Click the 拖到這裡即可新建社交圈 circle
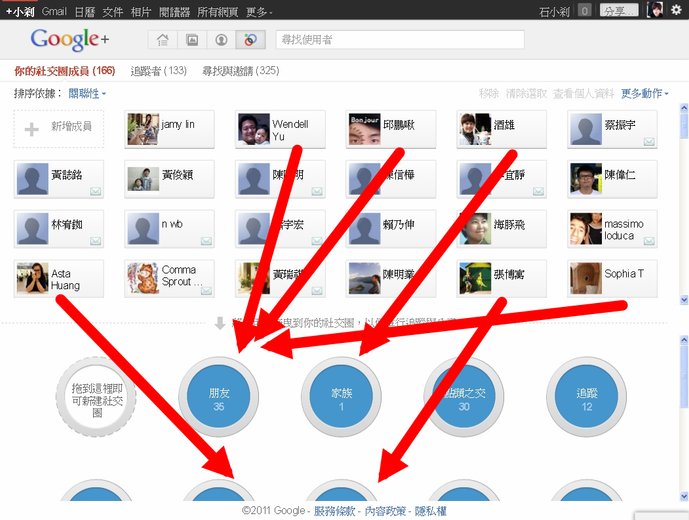This screenshot has height=520, width=689. [96, 396]
